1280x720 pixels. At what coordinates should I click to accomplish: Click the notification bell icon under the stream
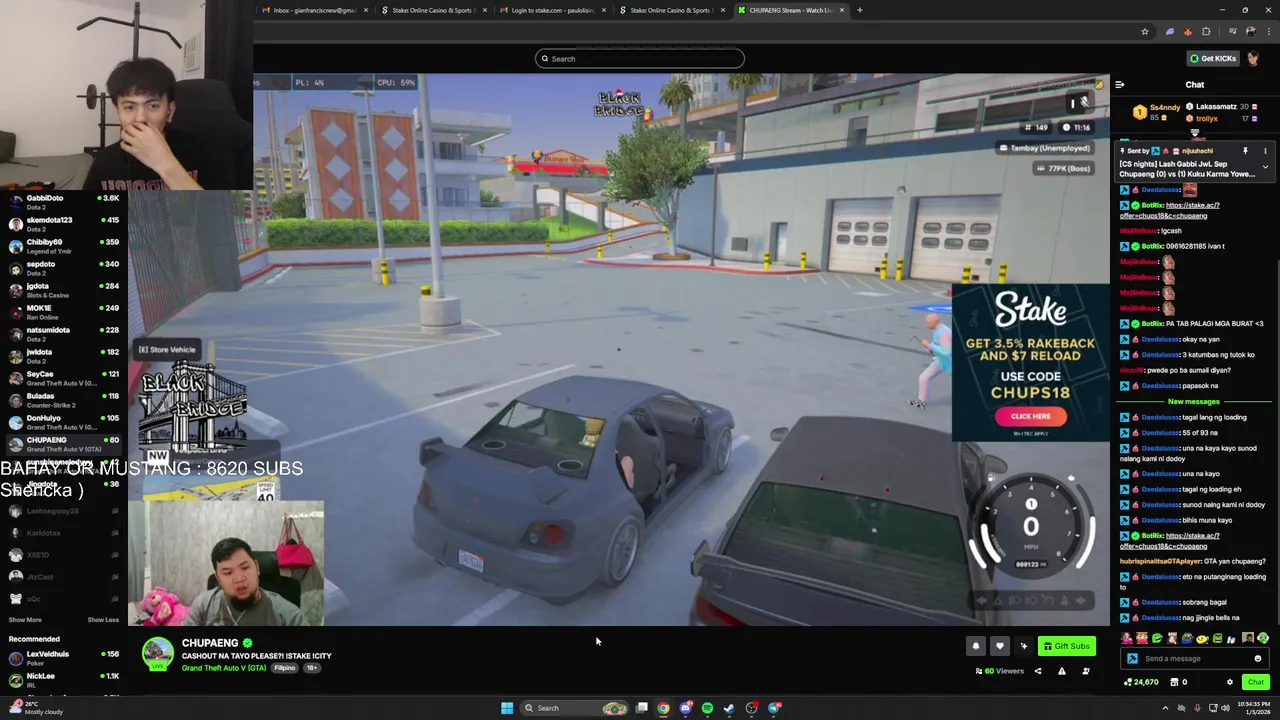tap(976, 646)
